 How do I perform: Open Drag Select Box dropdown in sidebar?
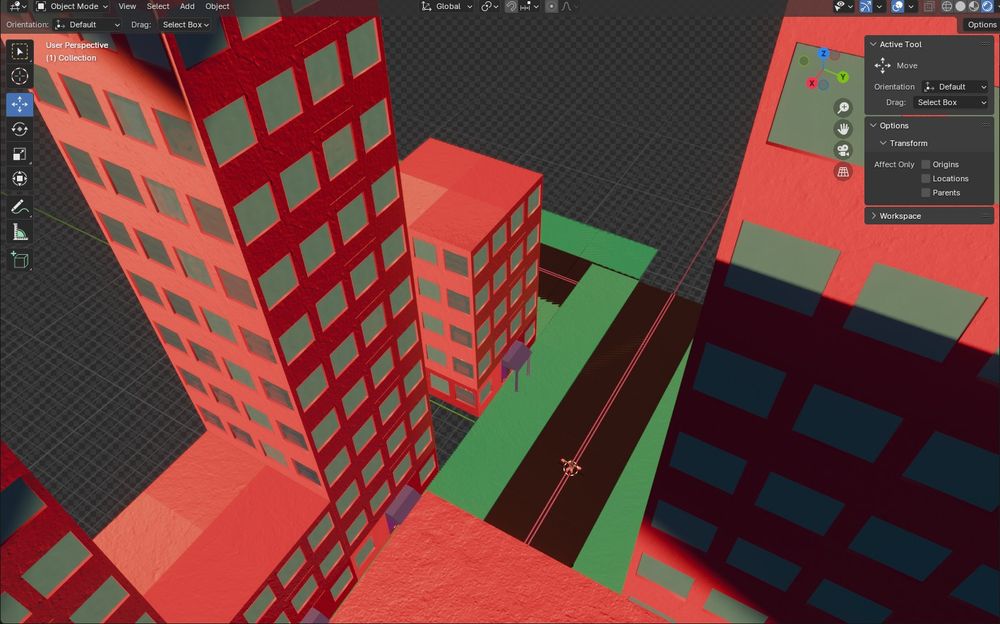point(951,102)
